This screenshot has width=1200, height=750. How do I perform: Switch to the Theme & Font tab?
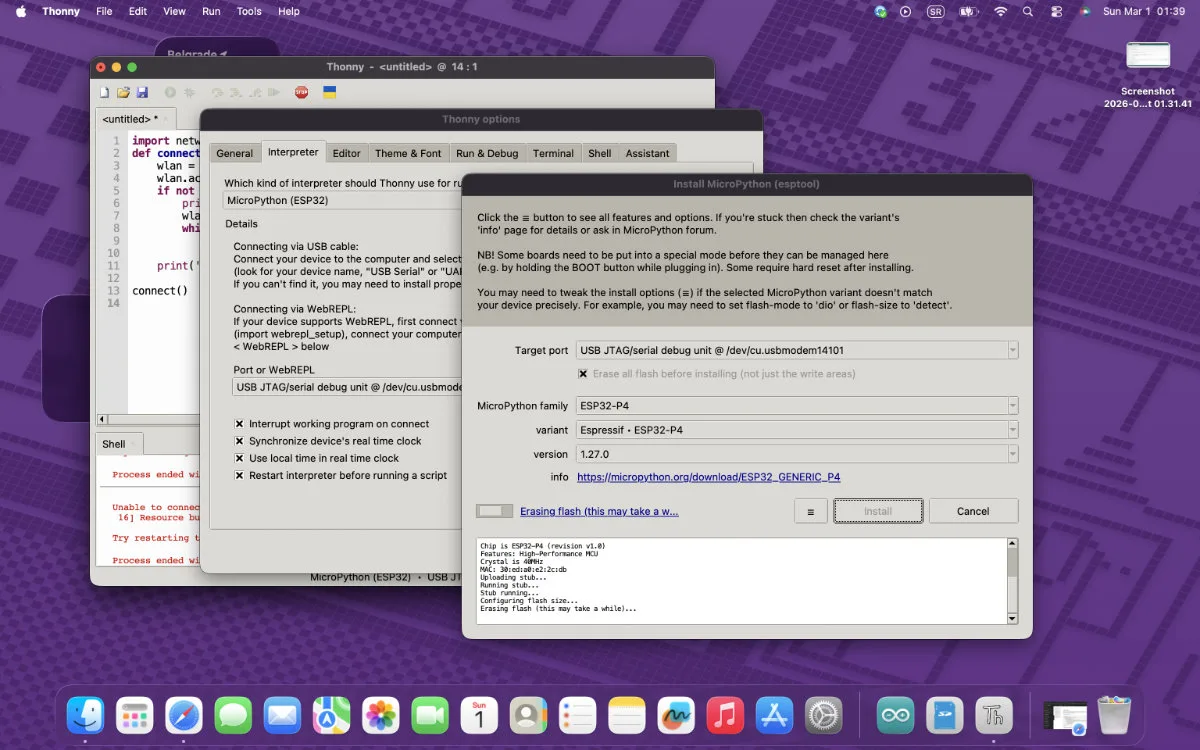pos(408,153)
